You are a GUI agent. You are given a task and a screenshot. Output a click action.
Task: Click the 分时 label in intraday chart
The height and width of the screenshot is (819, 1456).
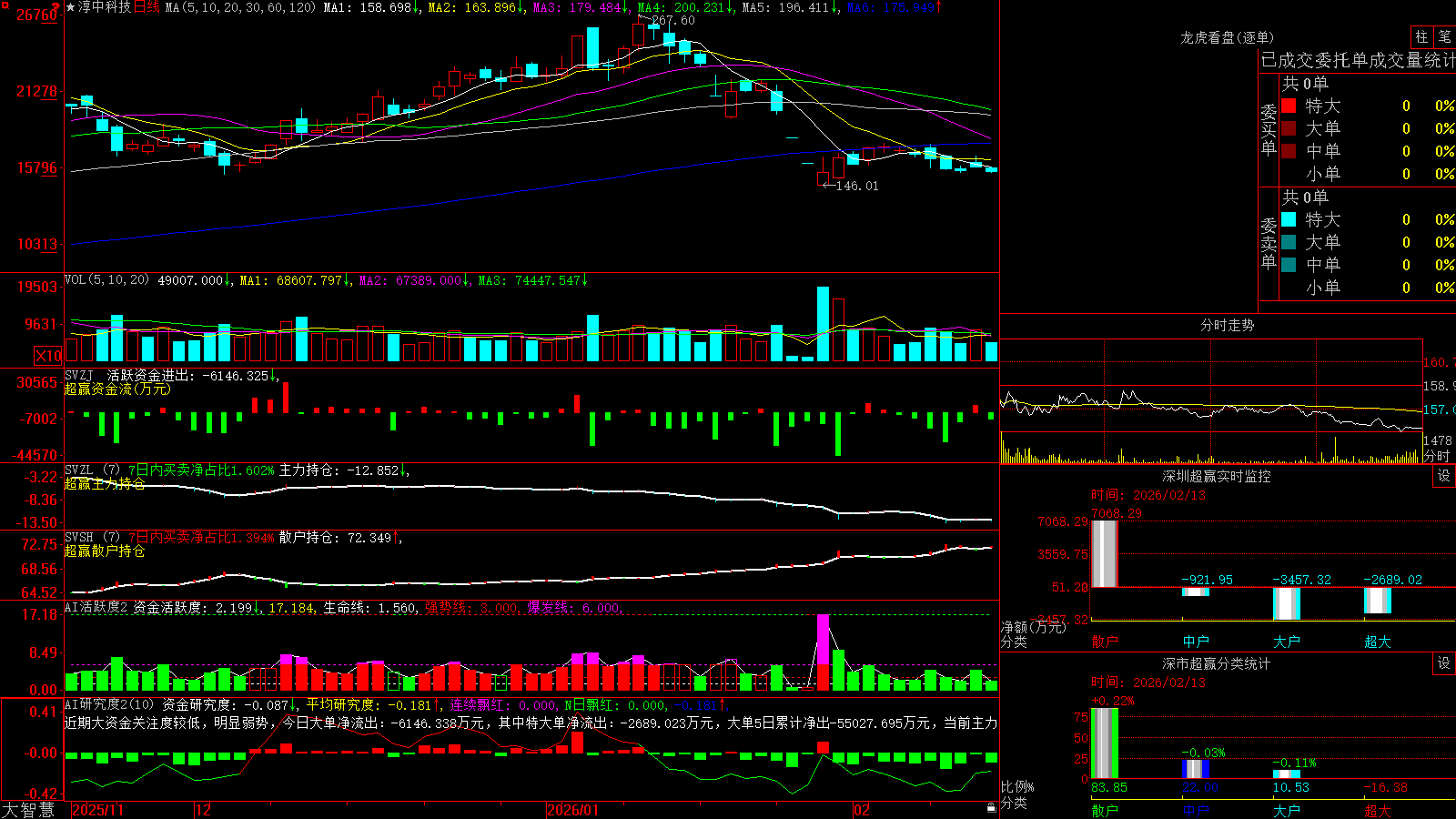point(1437,456)
